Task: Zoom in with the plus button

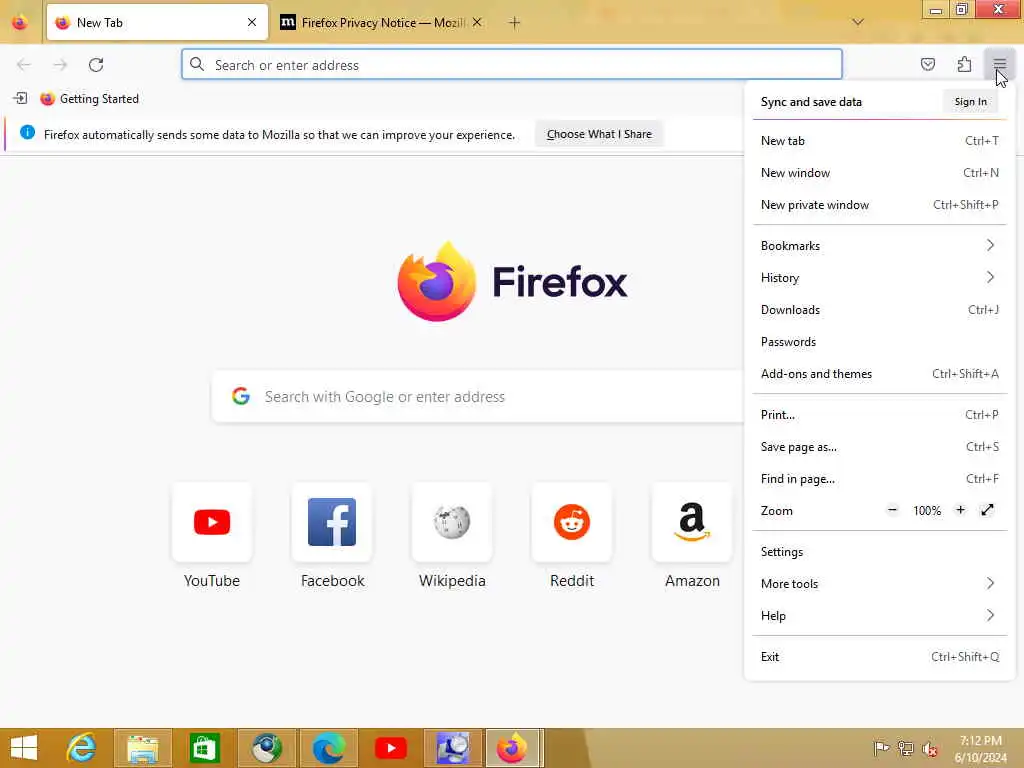Action: [960, 510]
